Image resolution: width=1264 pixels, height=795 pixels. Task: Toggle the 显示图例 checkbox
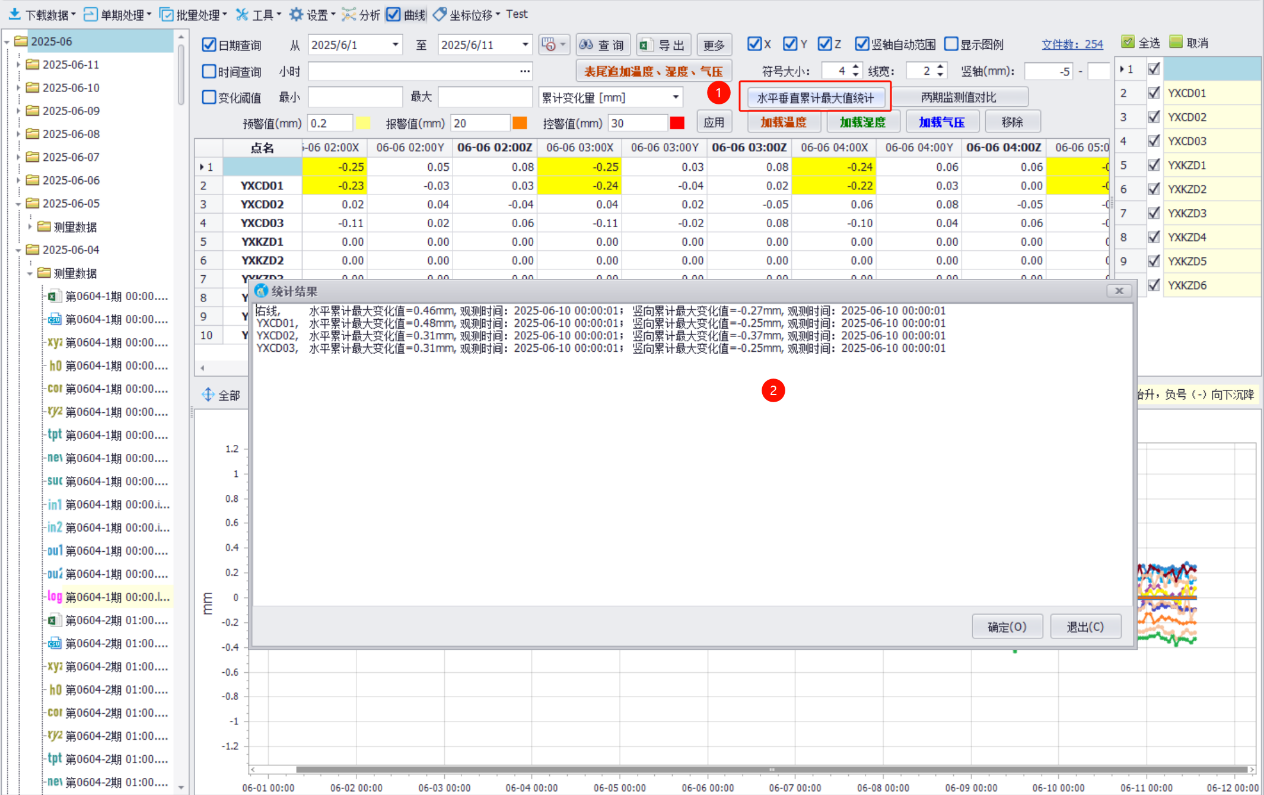tap(951, 45)
